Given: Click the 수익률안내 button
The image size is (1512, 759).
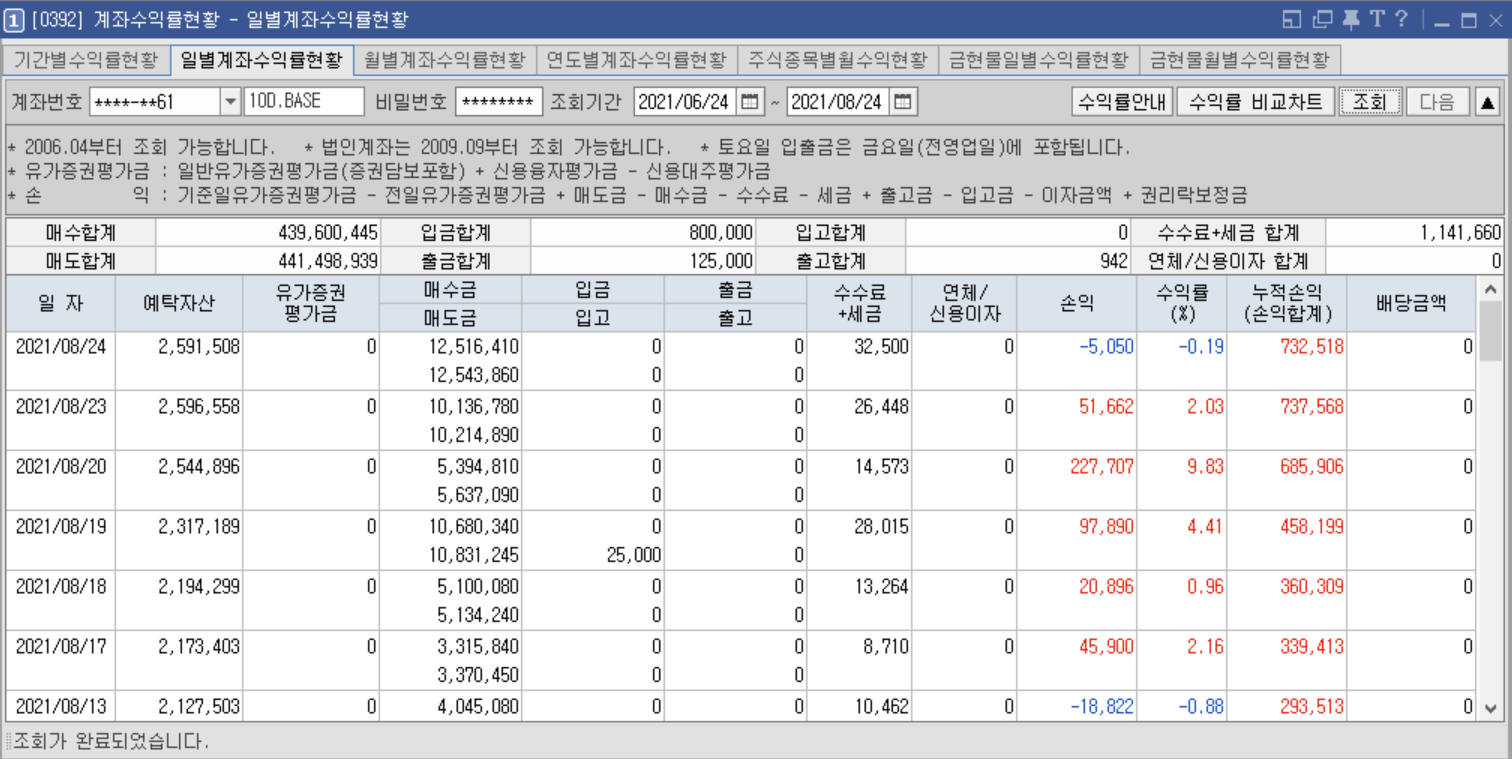Looking at the screenshot, I should (1122, 102).
